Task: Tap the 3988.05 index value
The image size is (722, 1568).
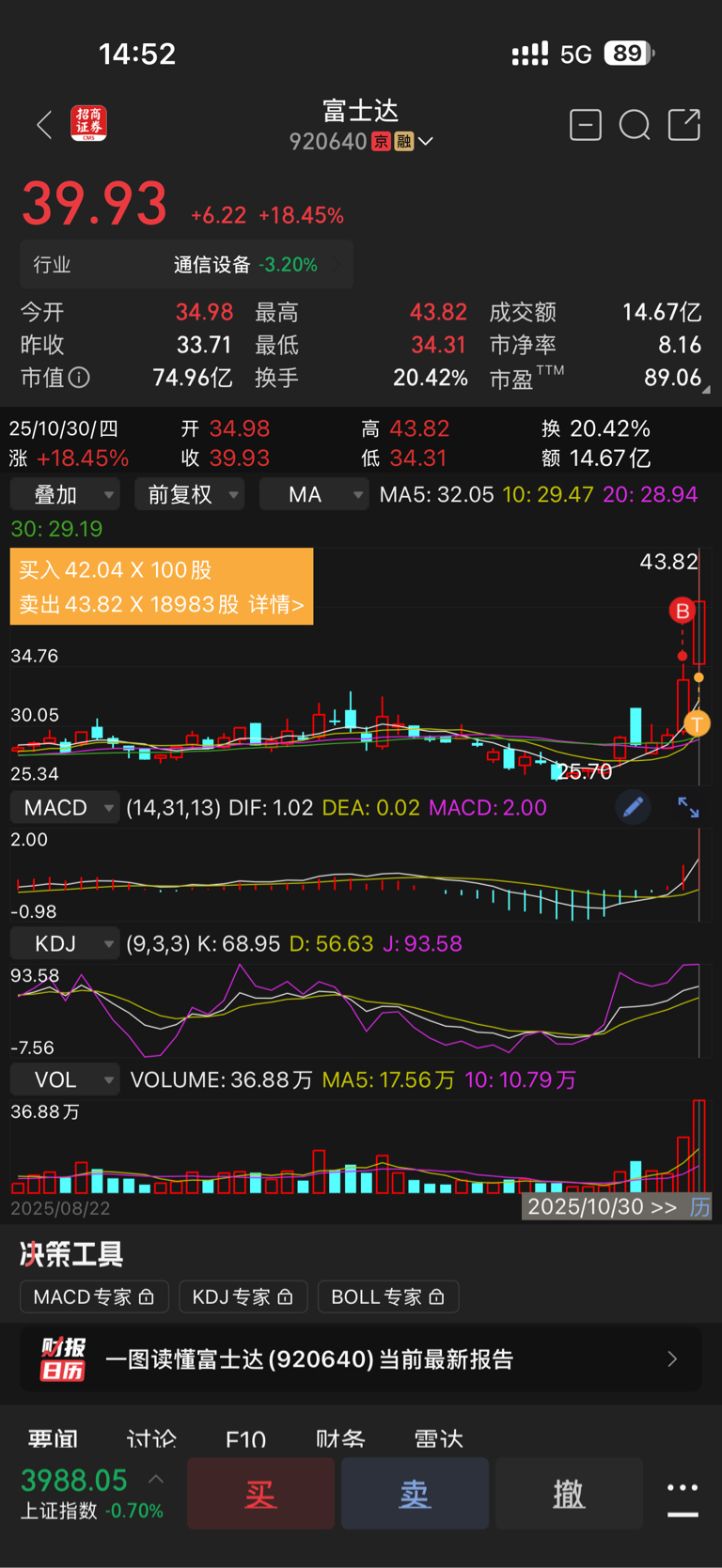Action: coord(74,1481)
